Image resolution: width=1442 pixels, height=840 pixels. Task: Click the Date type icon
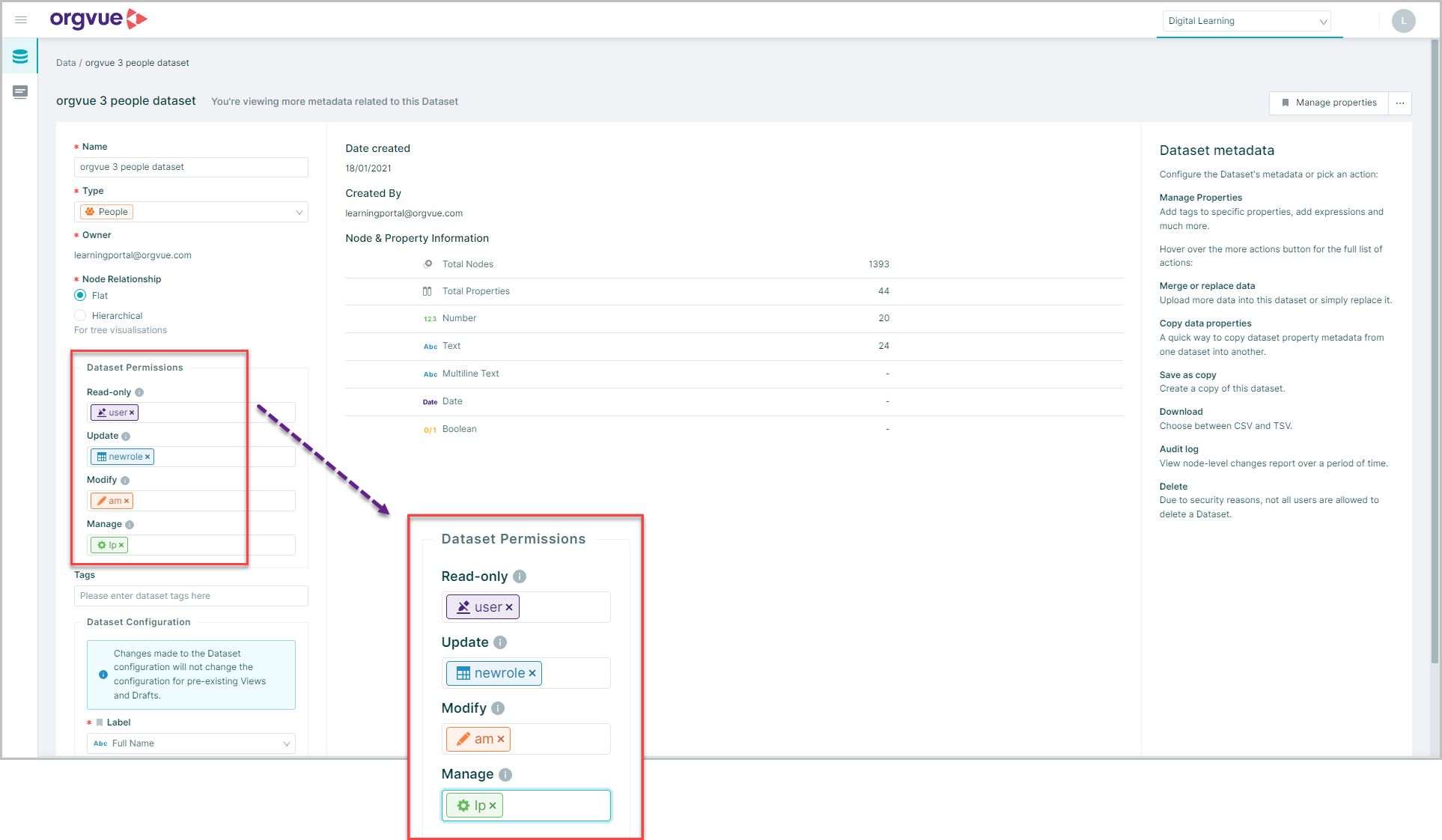[430, 402]
